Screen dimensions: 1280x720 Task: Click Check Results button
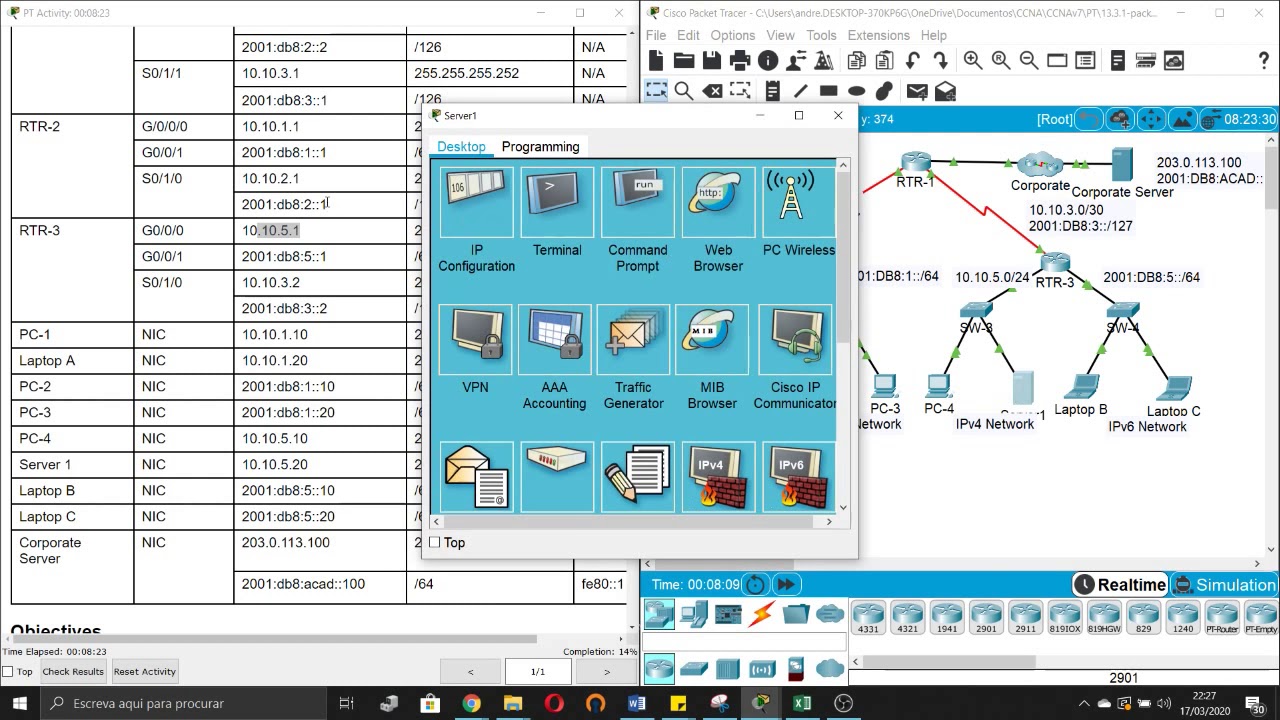click(73, 672)
